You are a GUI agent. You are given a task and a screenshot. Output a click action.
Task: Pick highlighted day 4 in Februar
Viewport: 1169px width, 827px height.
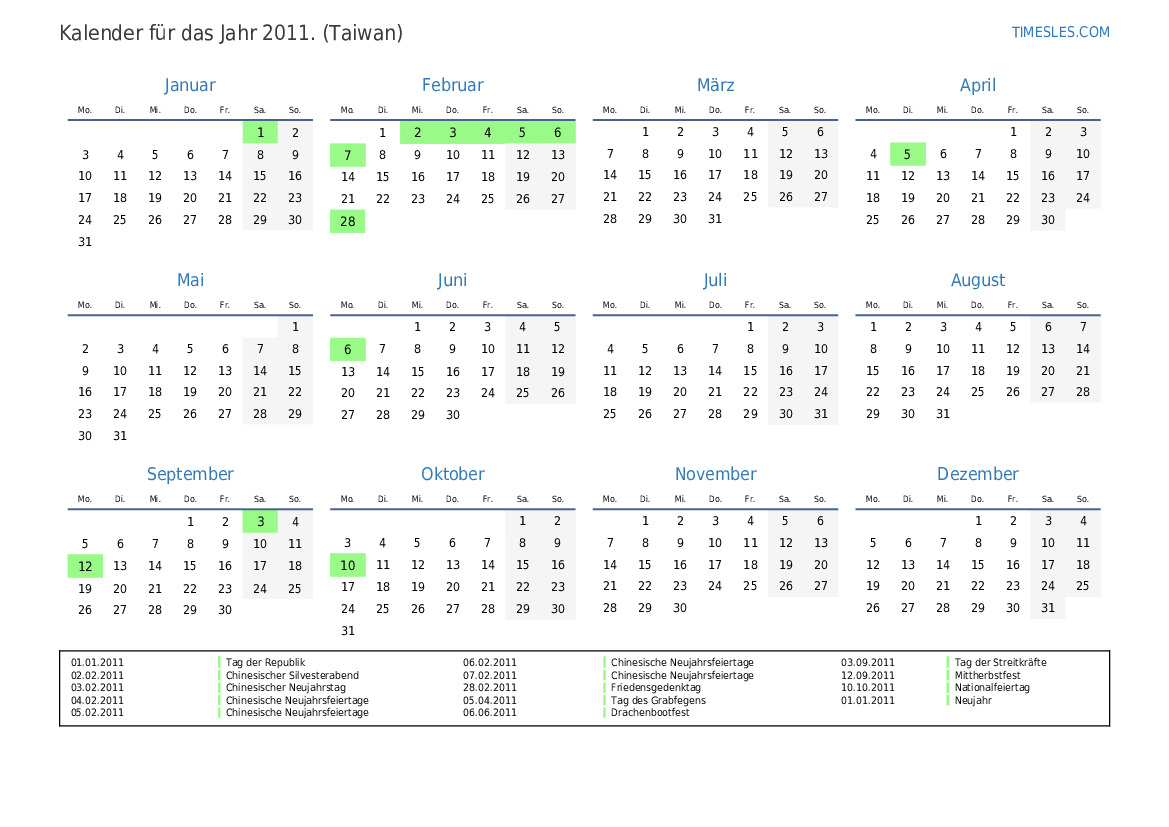(488, 133)
